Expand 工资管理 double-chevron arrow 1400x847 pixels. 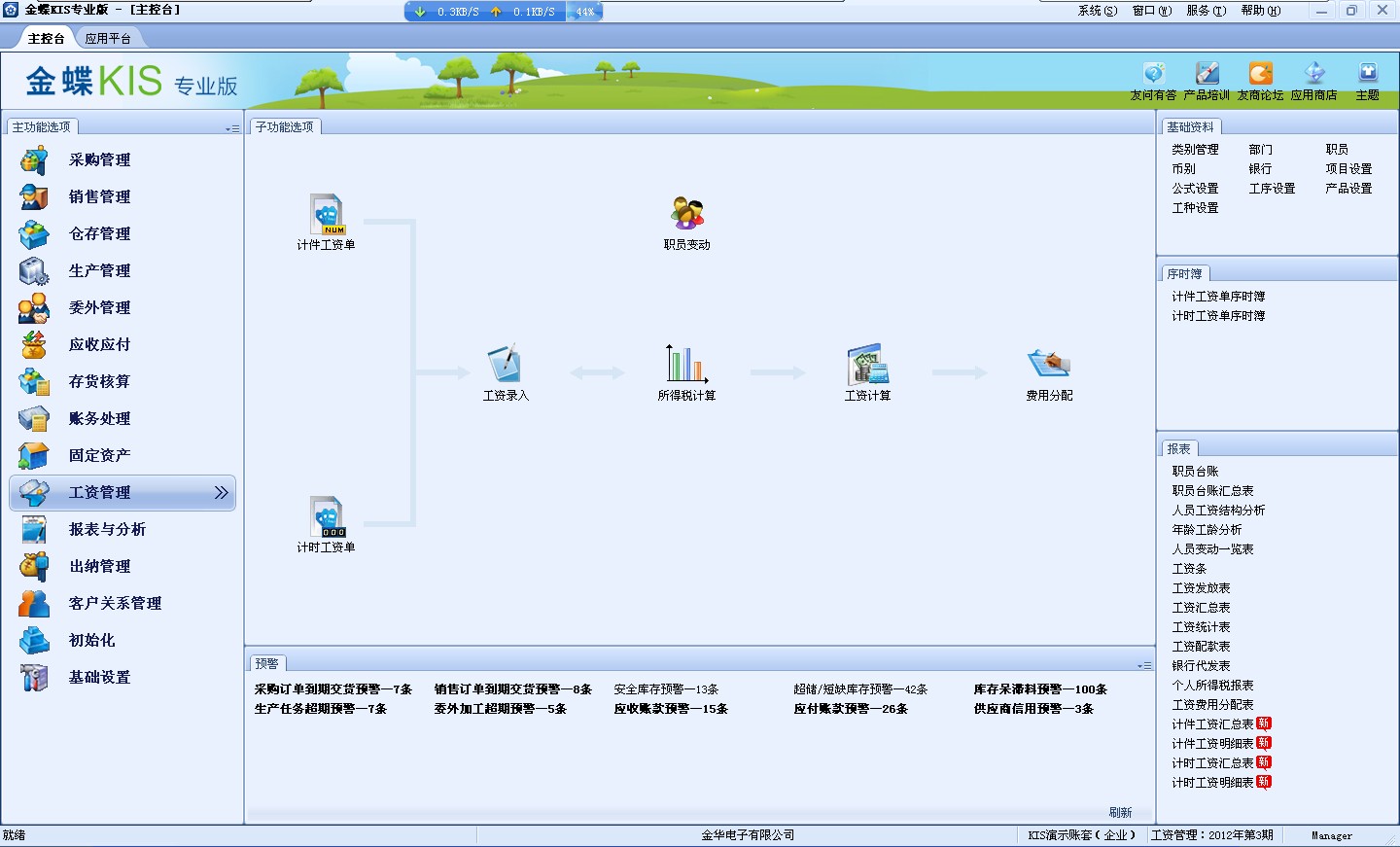point(222,493)
